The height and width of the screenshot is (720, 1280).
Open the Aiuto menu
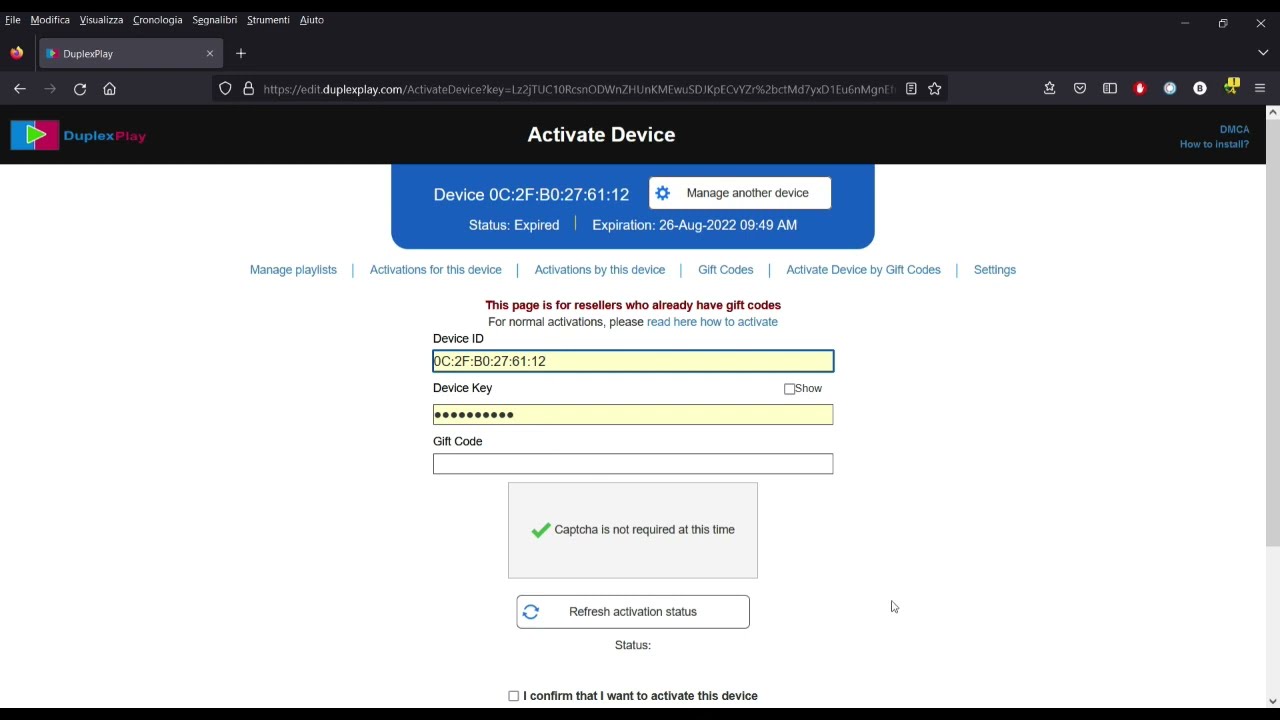312,20
